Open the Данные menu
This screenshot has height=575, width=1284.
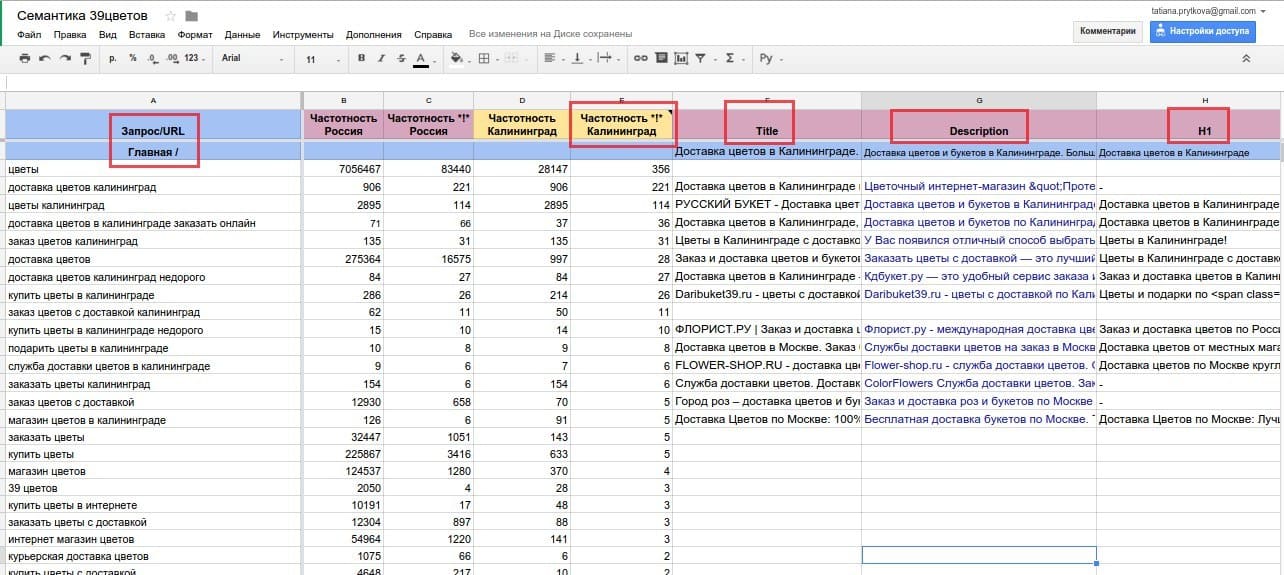[243, 34]
